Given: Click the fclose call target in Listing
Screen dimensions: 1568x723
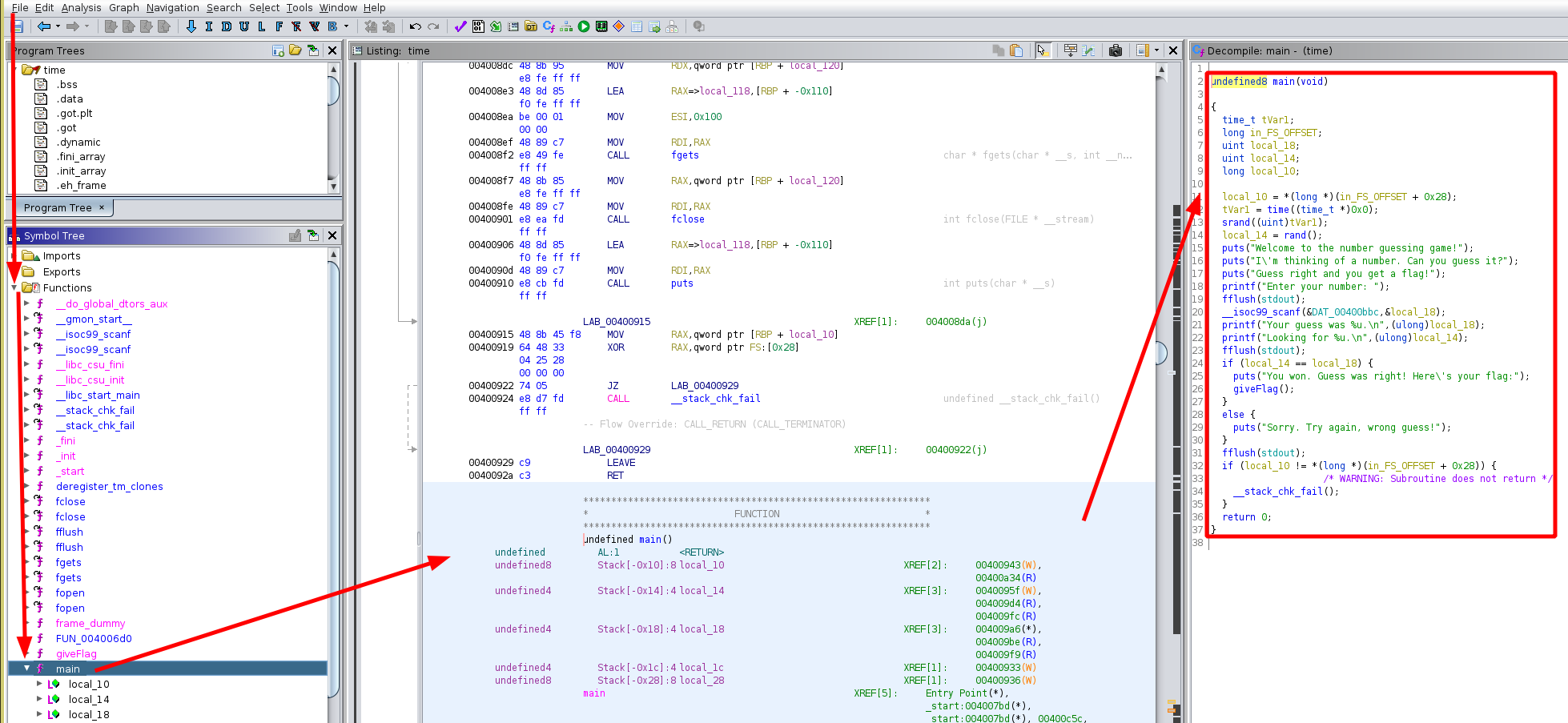Looking at the screenshot, I should click(x=688, y=219).
